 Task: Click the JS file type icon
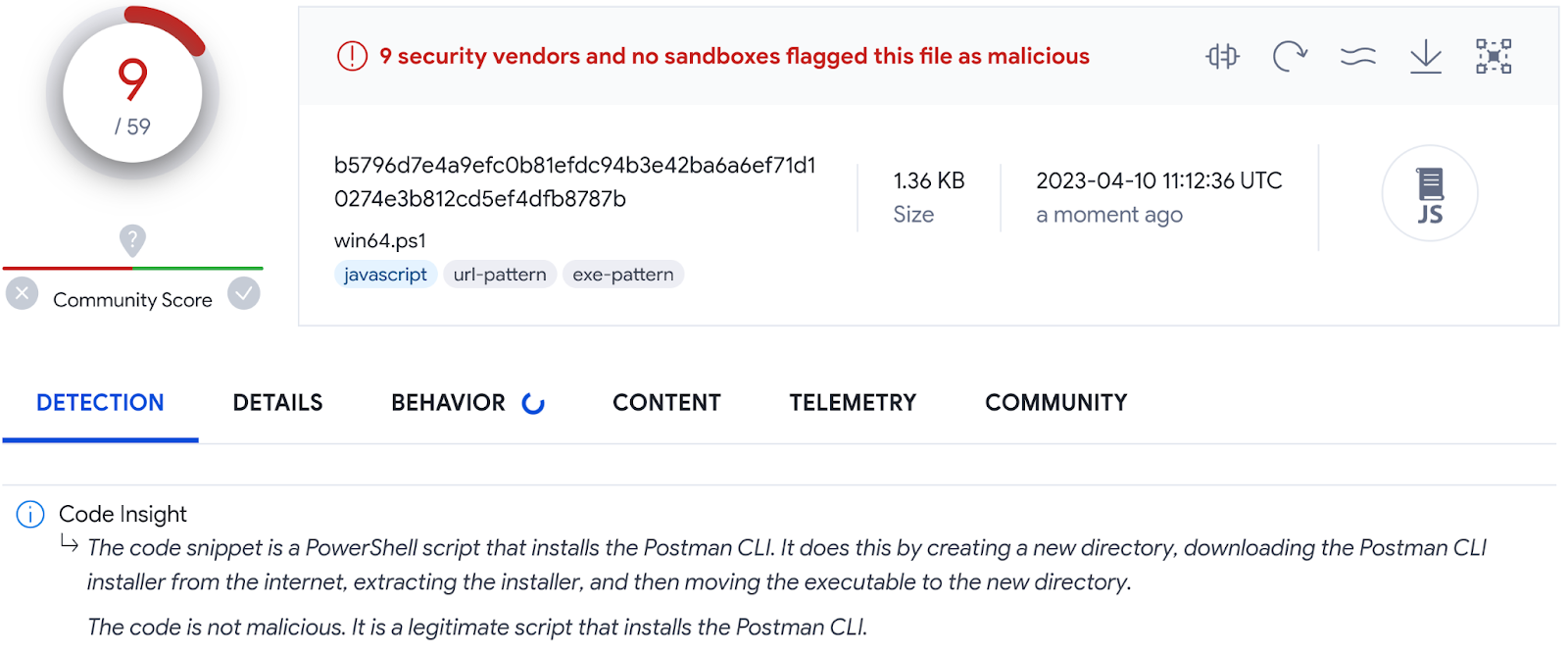click(1430, 194)
